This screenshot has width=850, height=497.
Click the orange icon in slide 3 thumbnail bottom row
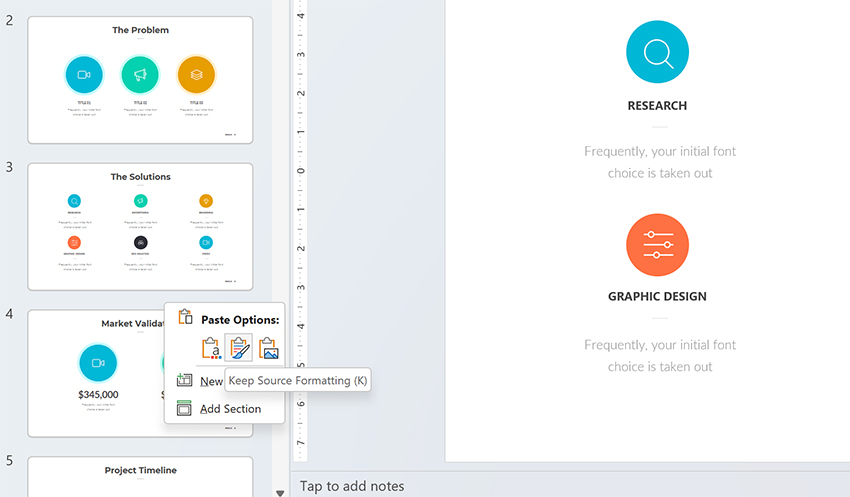(74, 242)
